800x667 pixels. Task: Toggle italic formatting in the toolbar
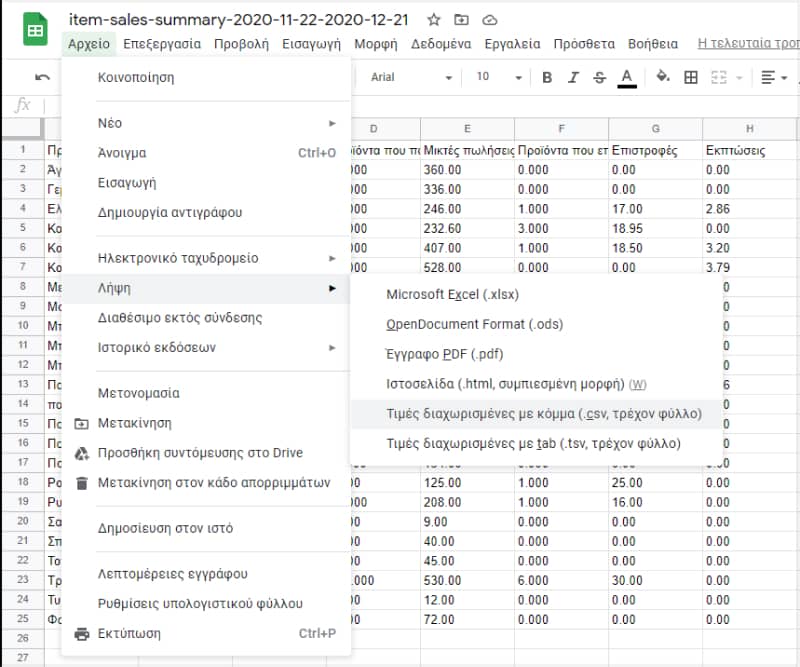(573, 77)
